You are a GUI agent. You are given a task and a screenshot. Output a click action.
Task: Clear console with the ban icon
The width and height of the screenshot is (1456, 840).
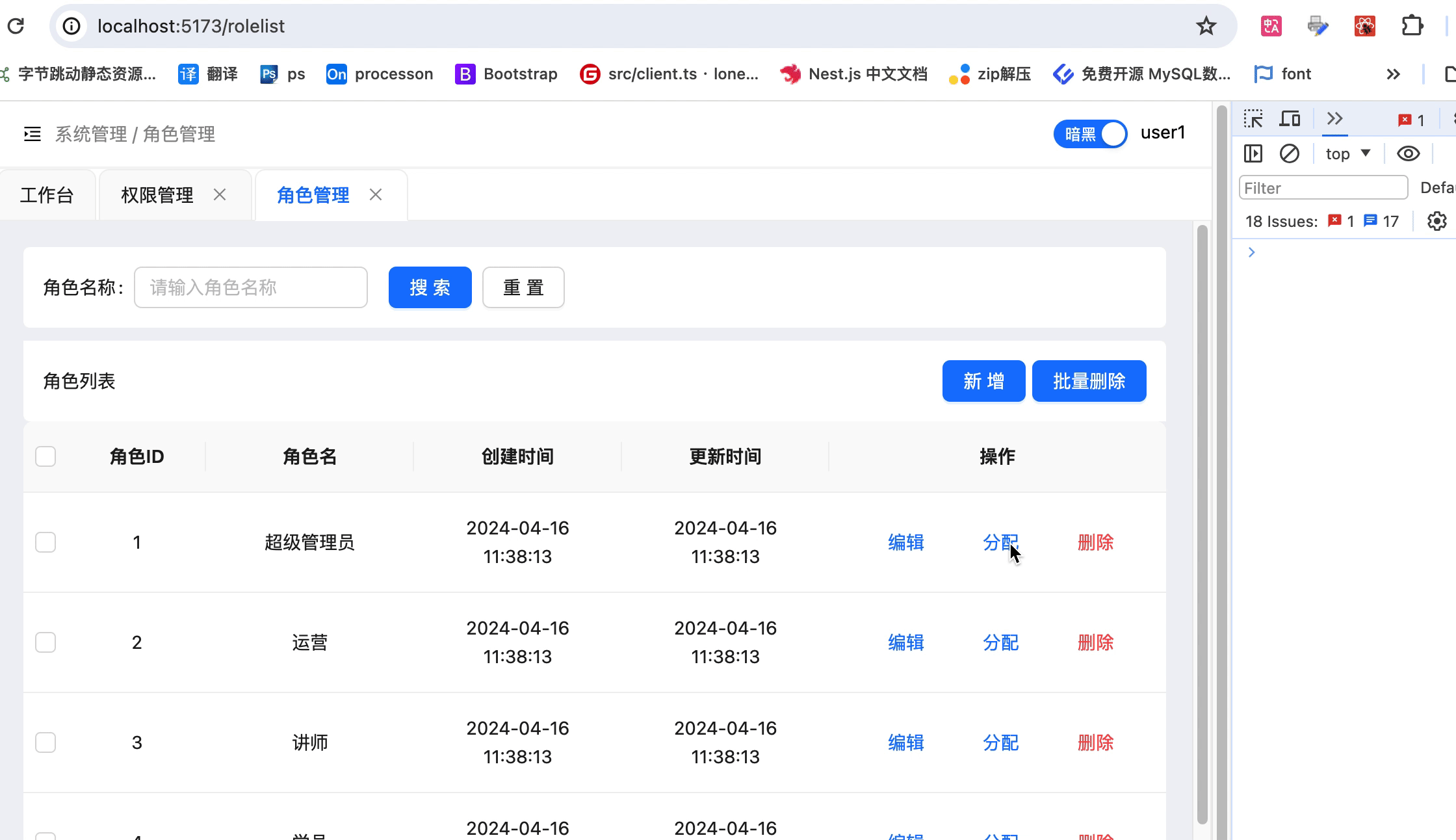tap(1289, 153)
